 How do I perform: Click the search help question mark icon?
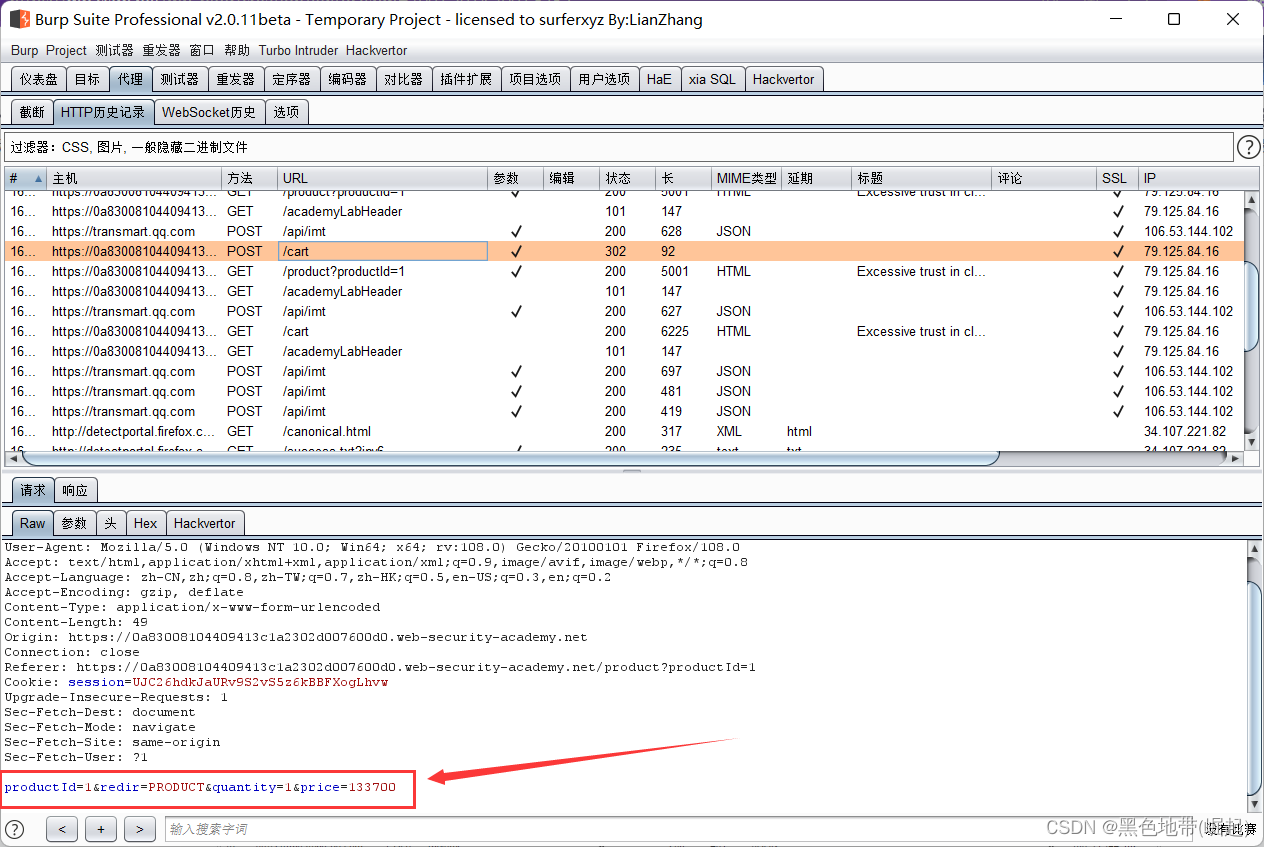coord(15,829)
